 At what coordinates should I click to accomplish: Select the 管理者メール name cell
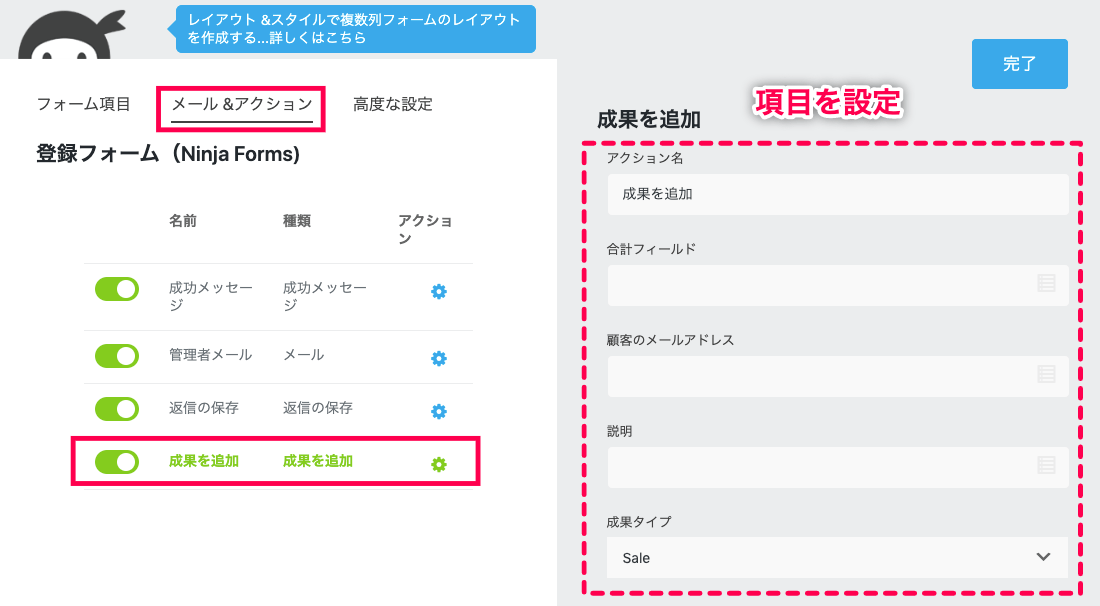point(210,355)
